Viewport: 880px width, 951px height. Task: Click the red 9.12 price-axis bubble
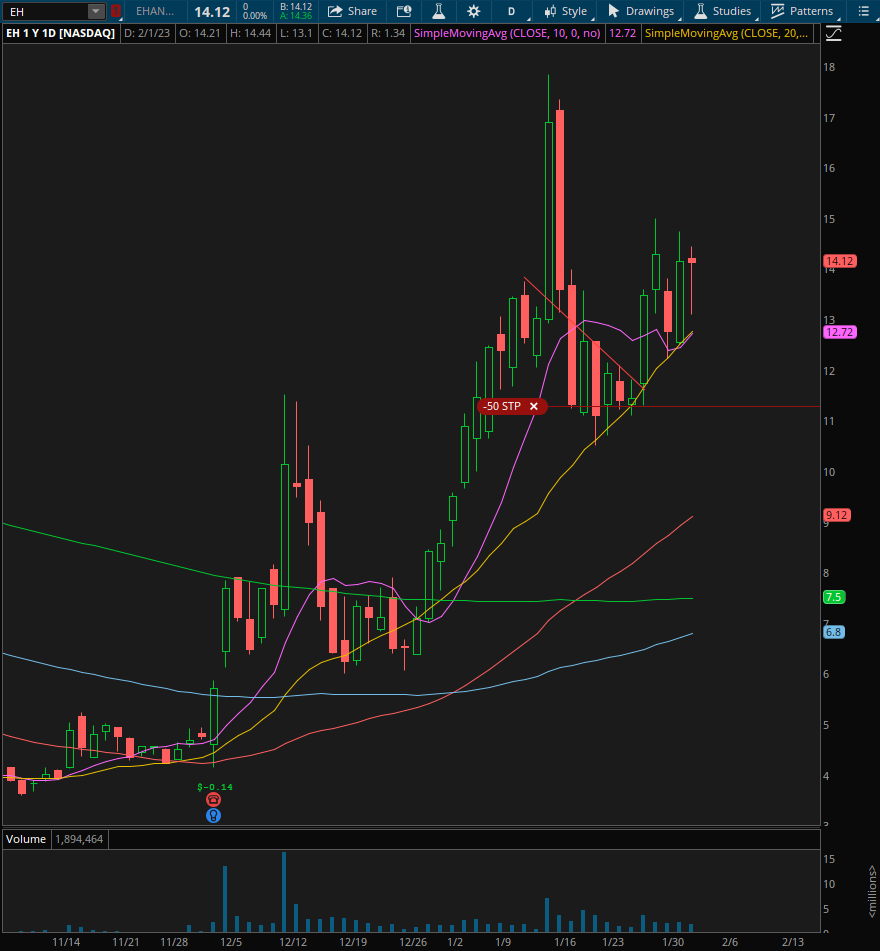[x=837, y=516]
